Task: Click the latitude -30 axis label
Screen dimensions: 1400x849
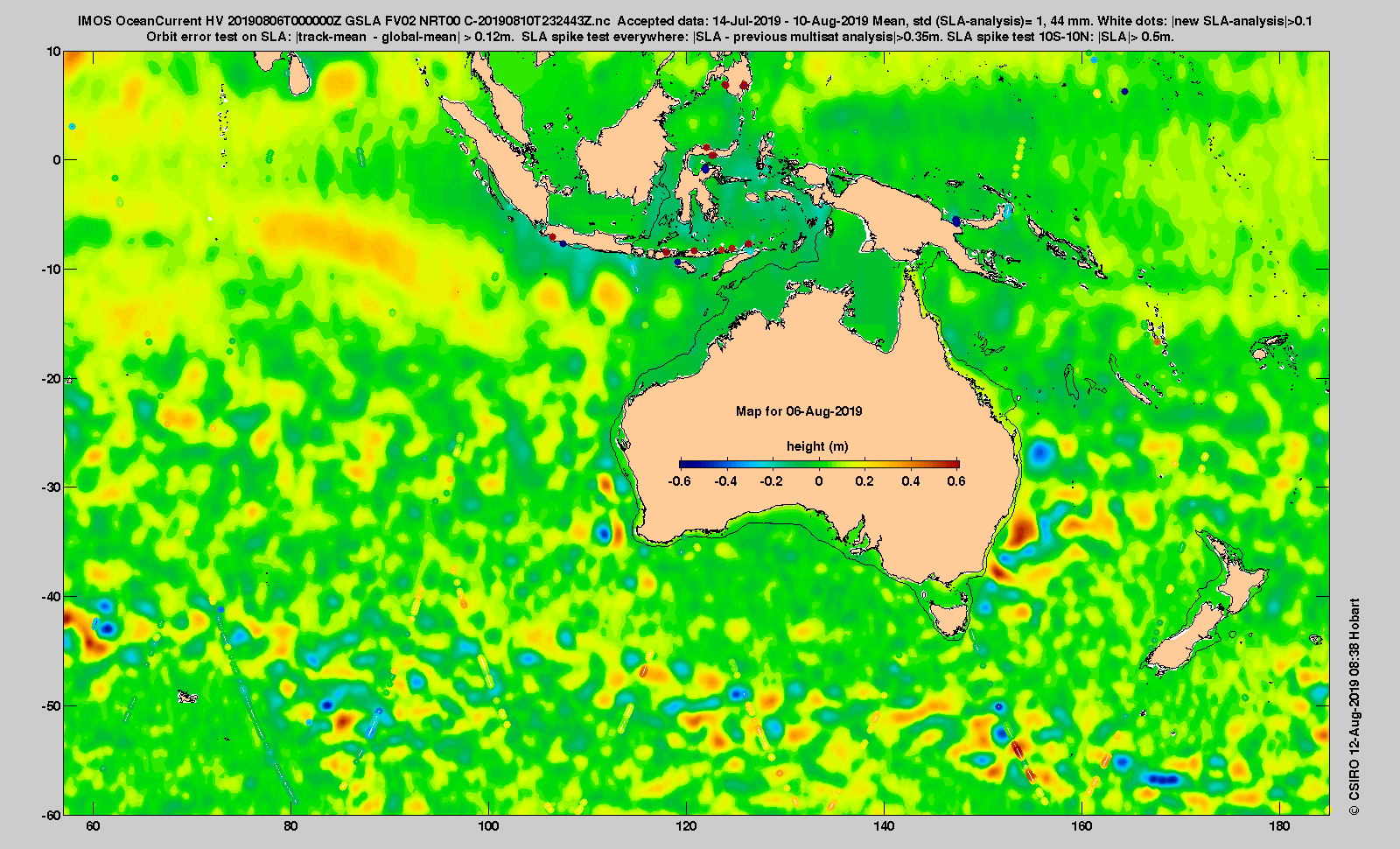Action: 51,488
